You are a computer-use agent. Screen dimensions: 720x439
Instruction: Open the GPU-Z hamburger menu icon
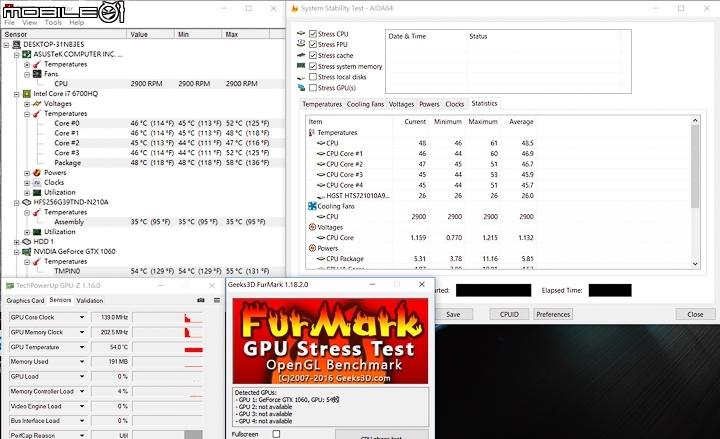(x=217, y=300)
